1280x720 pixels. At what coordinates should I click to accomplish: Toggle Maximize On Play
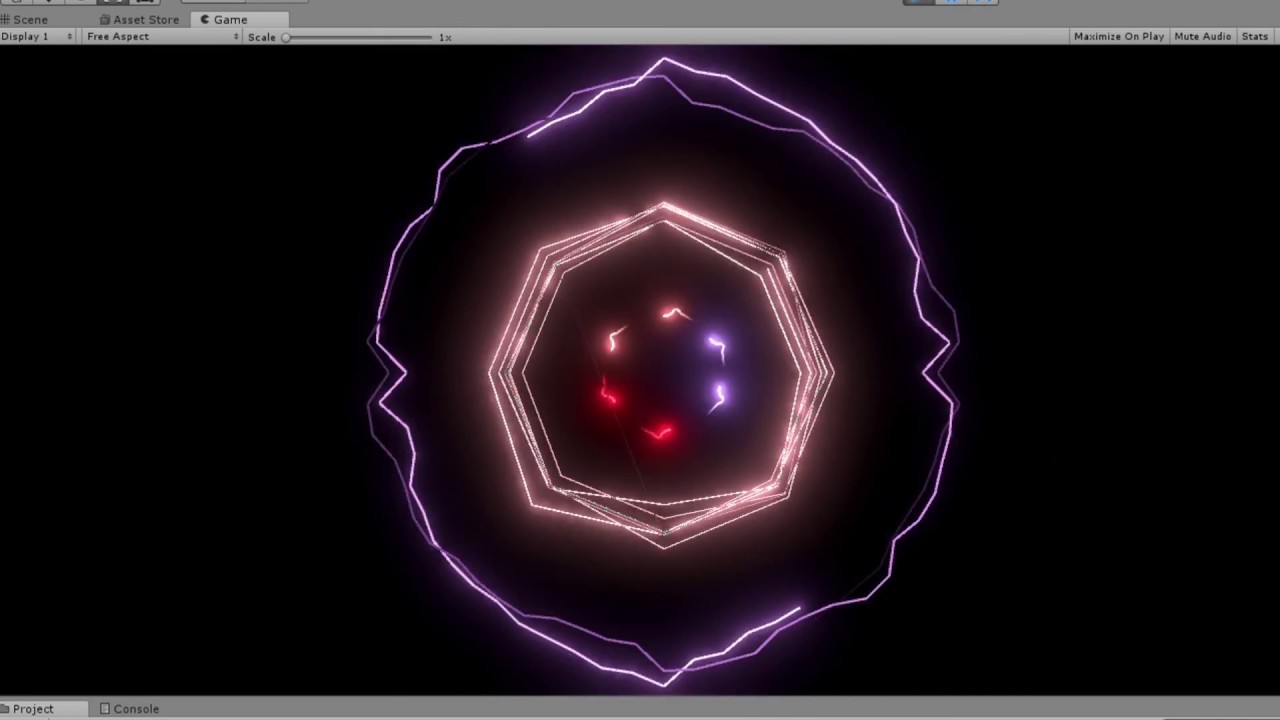point(1119,37)
